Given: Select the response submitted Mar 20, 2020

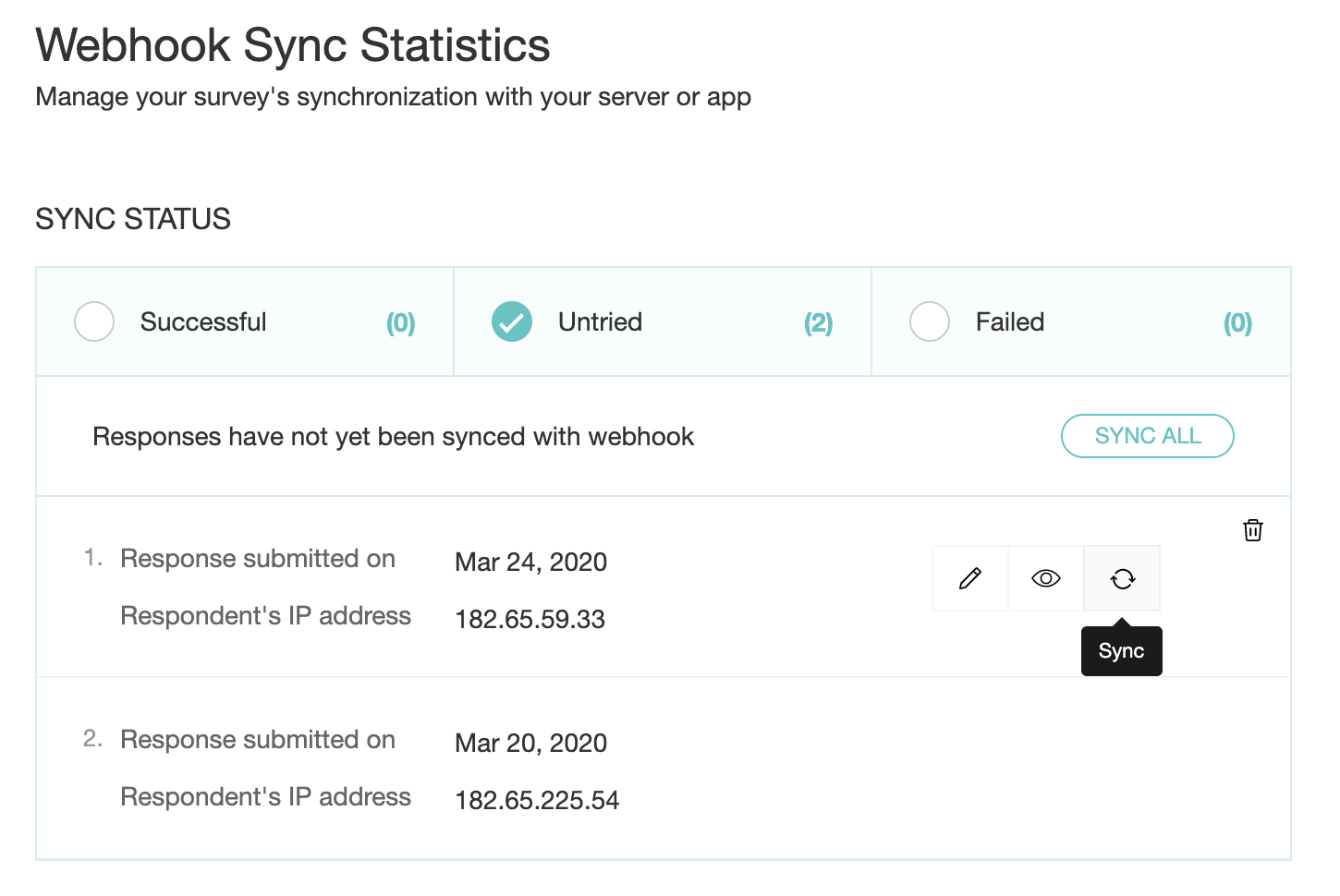Looking at the screenshot, I should pyautogui.click(x=530, y=743).
